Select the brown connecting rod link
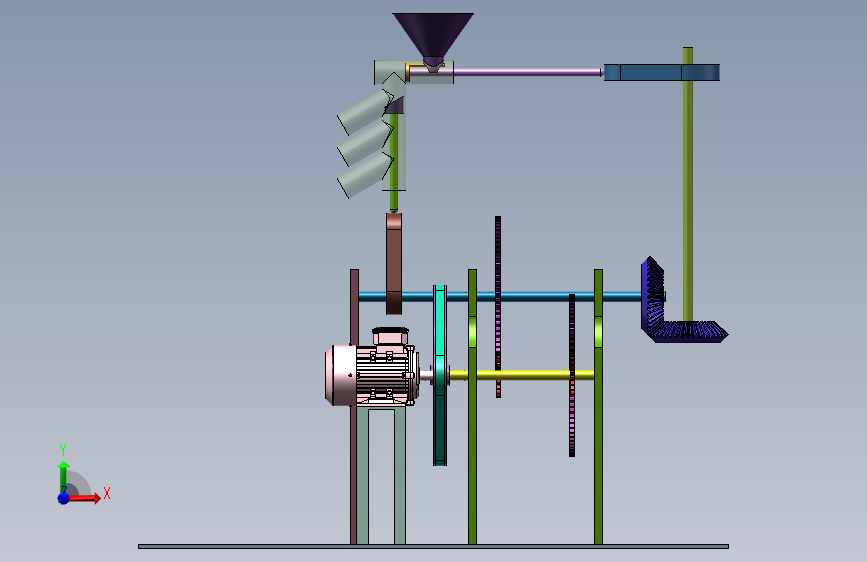This screenshot has height=562, width=867. (x=394, y=264)
